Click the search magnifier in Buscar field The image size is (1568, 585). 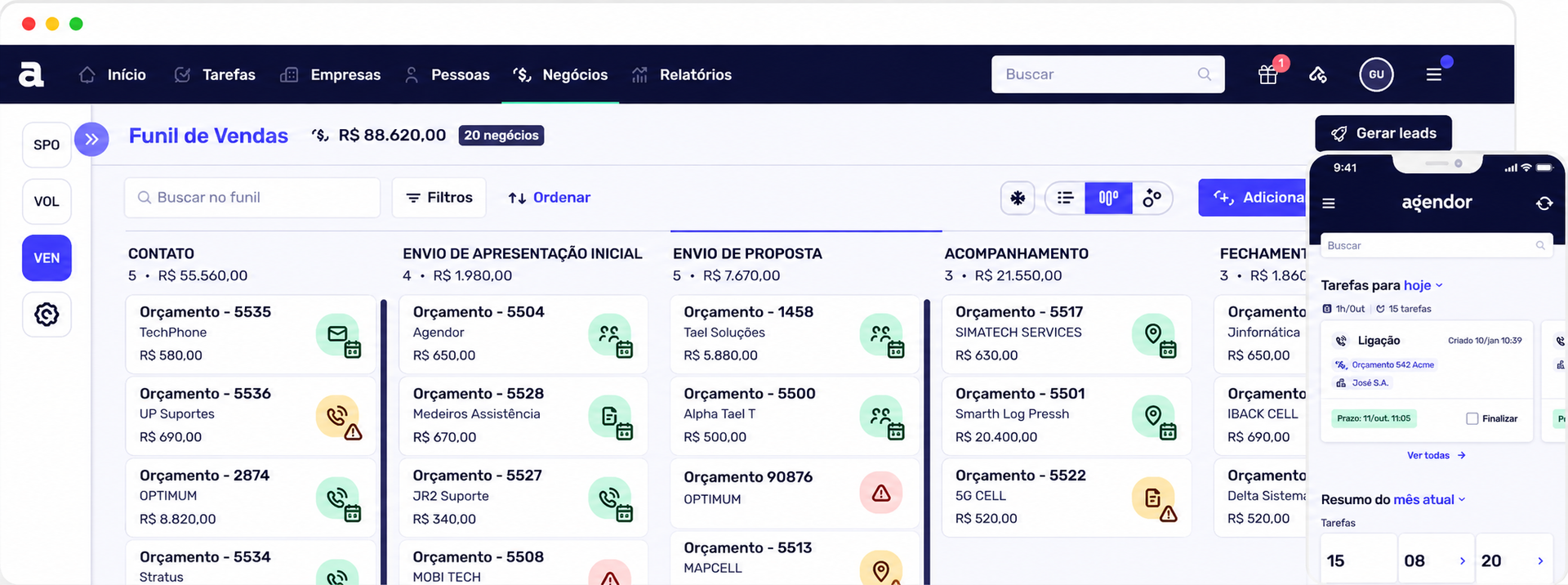(x=1204, y=74)
